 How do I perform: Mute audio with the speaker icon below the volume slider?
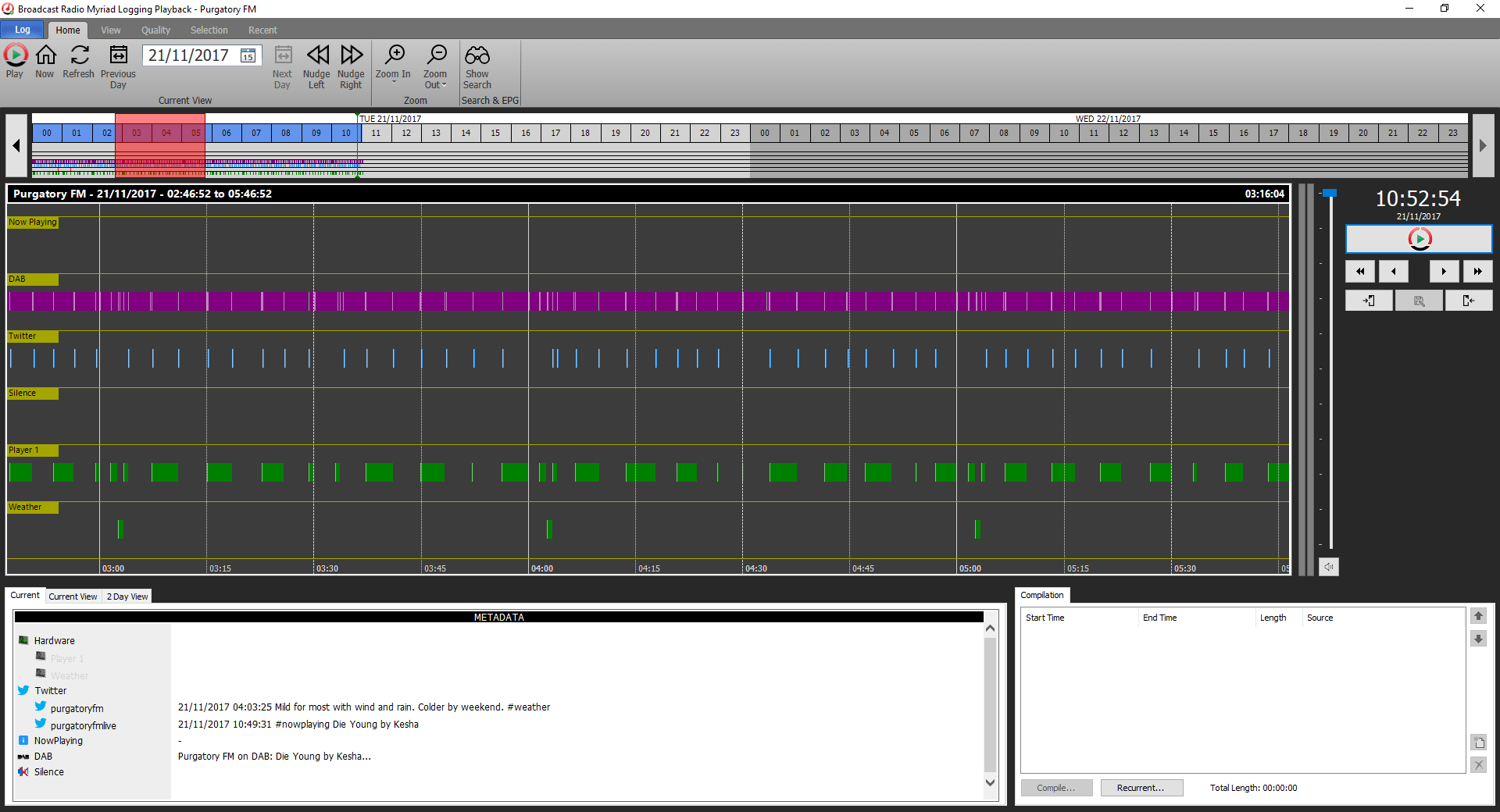tap(1328, 567)
